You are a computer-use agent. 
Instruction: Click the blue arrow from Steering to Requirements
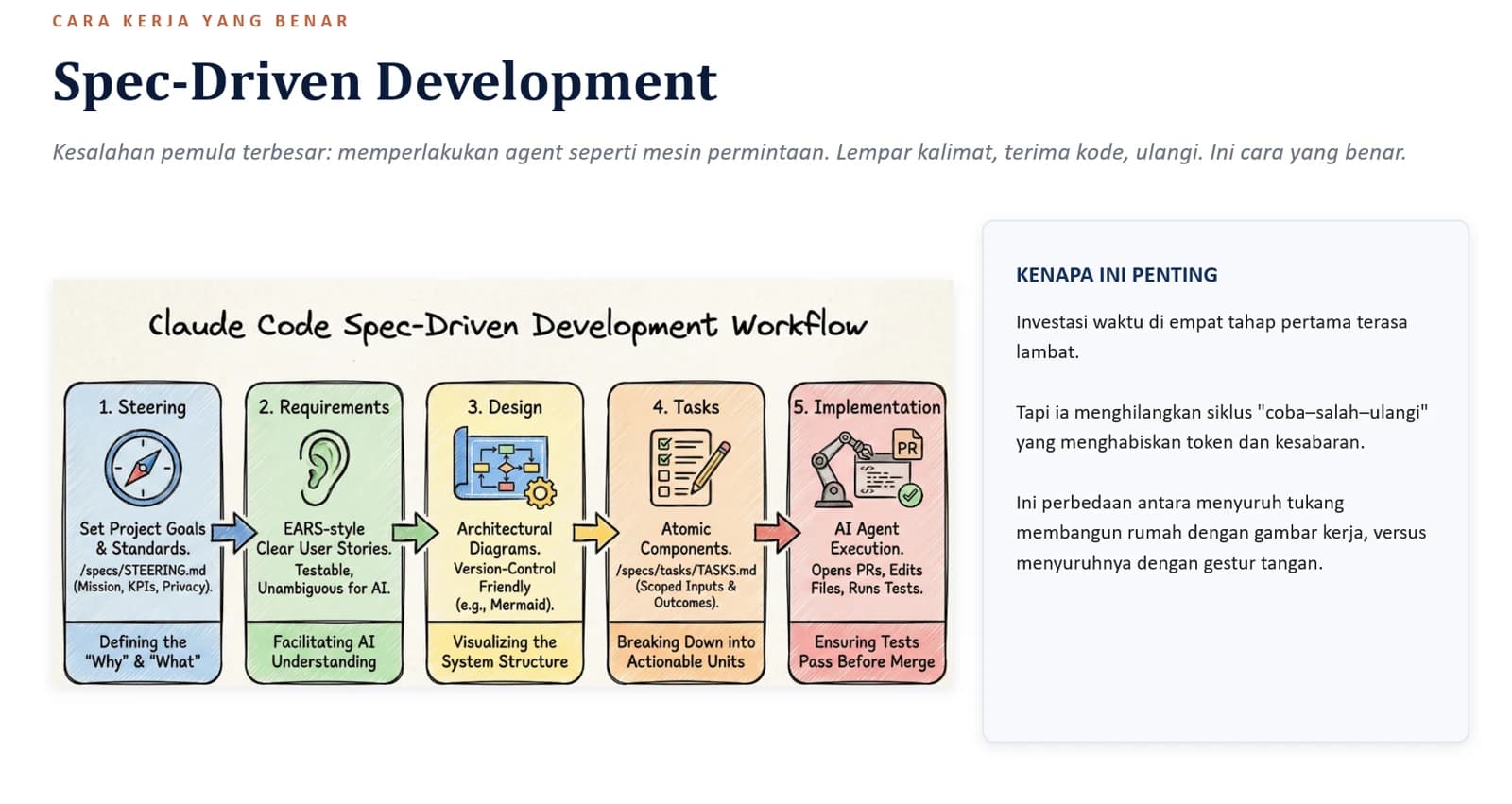click(233, 533)
